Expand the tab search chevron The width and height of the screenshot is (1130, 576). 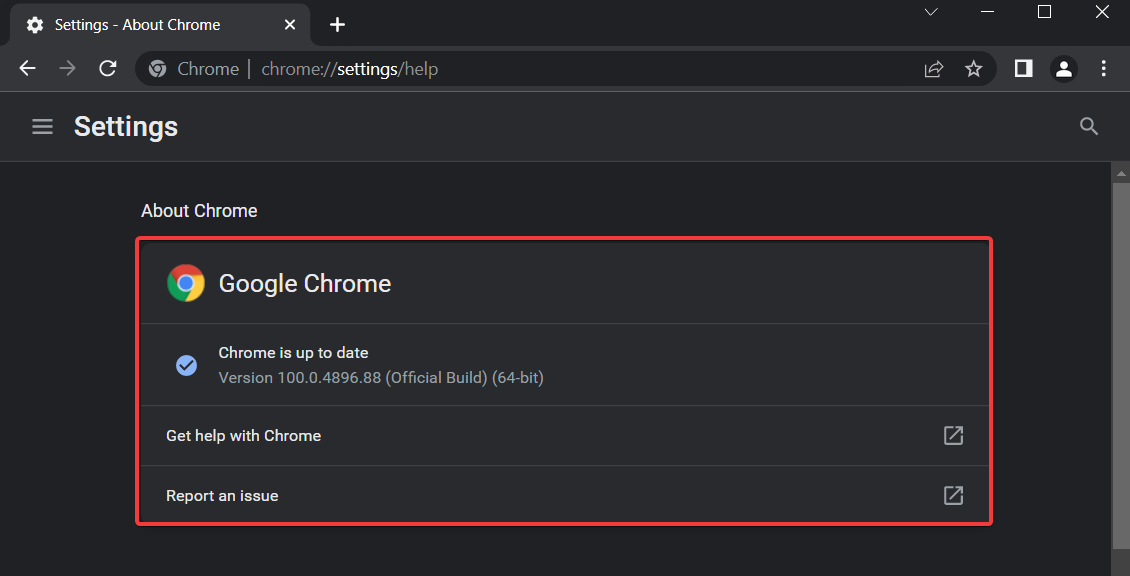(931, 12)
